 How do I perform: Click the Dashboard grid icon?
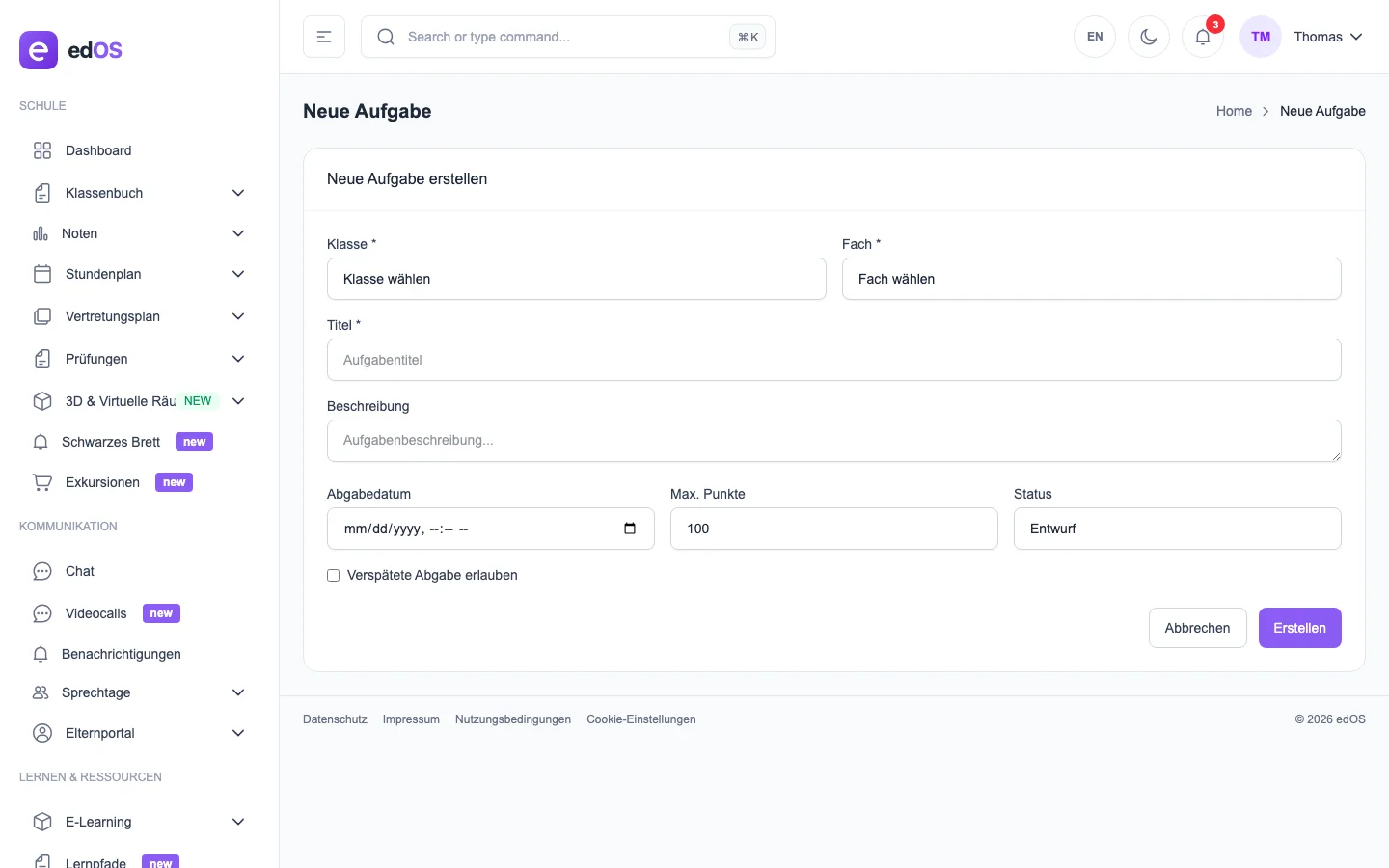pyautogui.click(x=42, y=150)
